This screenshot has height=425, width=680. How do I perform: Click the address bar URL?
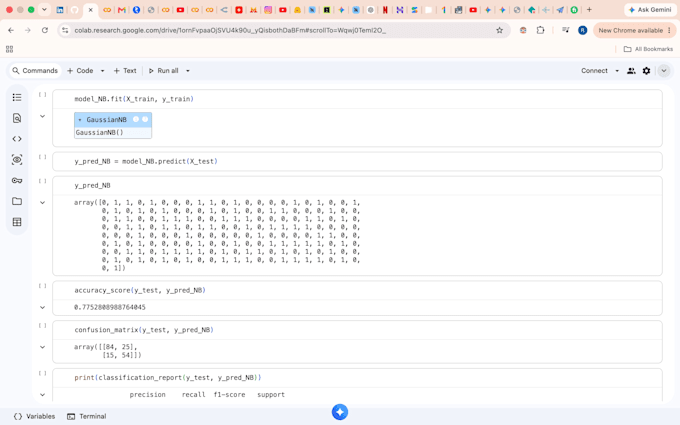coord(230,30)
